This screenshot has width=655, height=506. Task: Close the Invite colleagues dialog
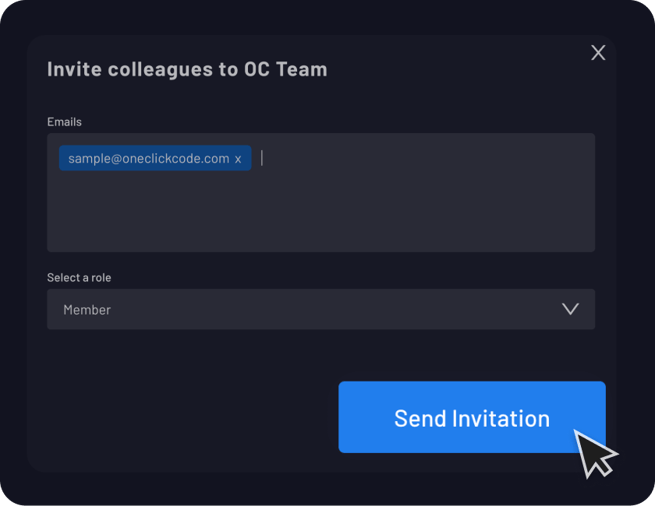point(598,53)
